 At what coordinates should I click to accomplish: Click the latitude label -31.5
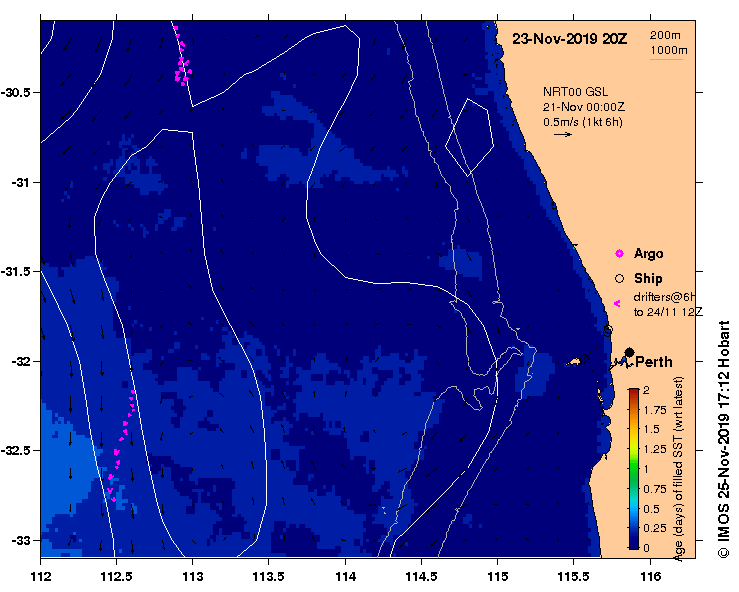[x=16, y=272]
